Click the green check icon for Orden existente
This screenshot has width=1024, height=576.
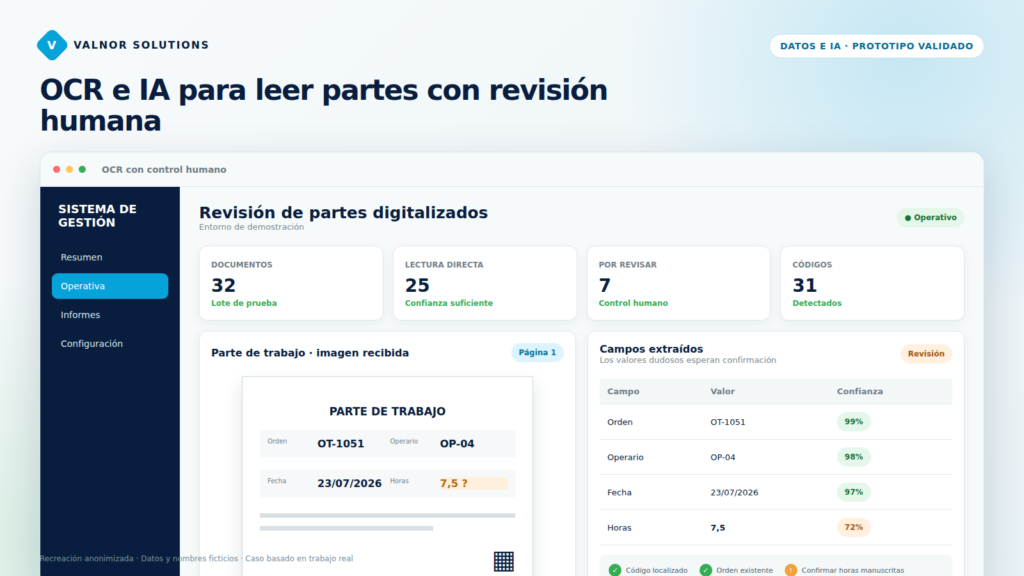(705, 570)
